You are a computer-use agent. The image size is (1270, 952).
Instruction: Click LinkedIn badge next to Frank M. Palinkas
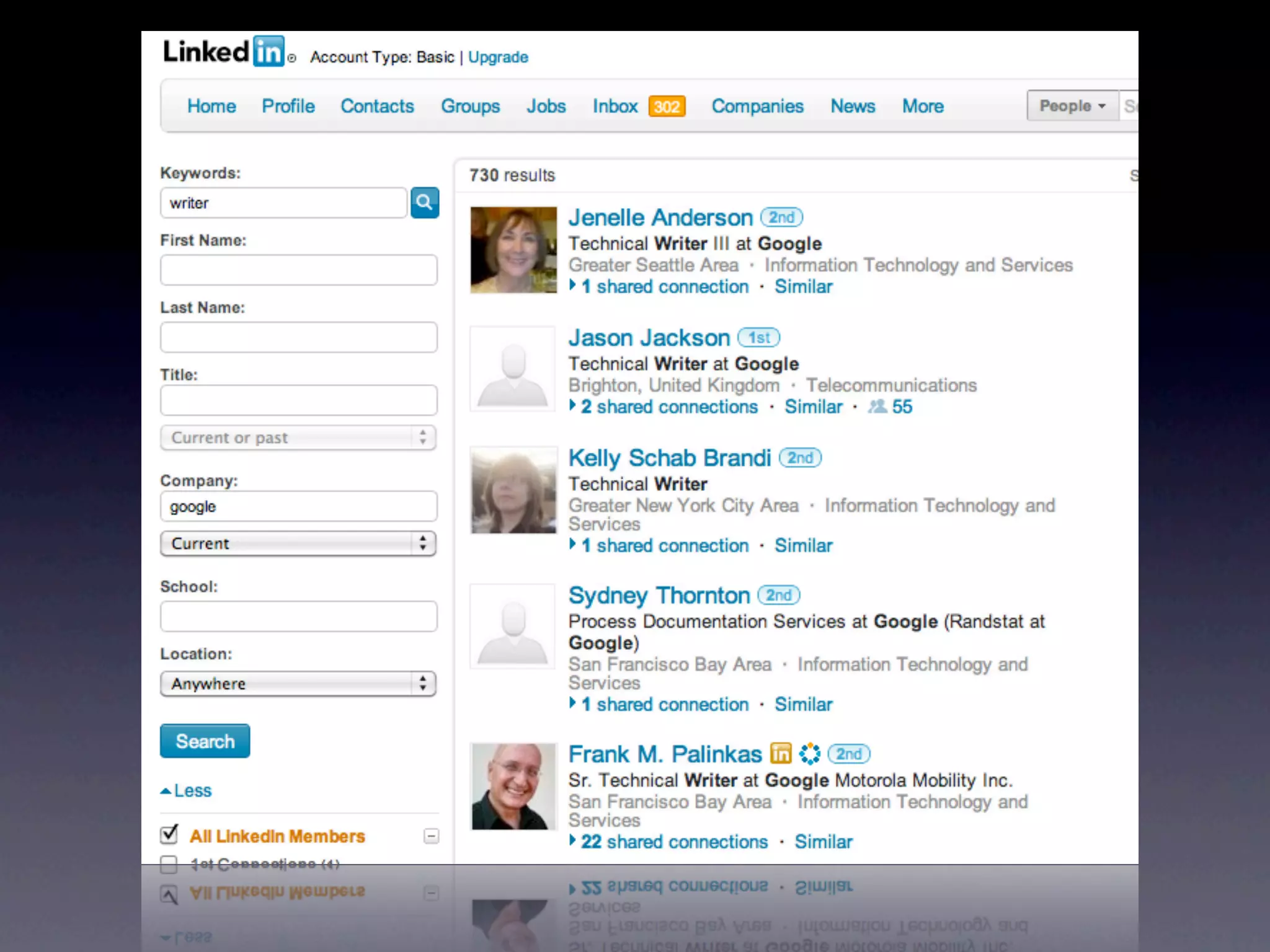(x=781, y=754)
